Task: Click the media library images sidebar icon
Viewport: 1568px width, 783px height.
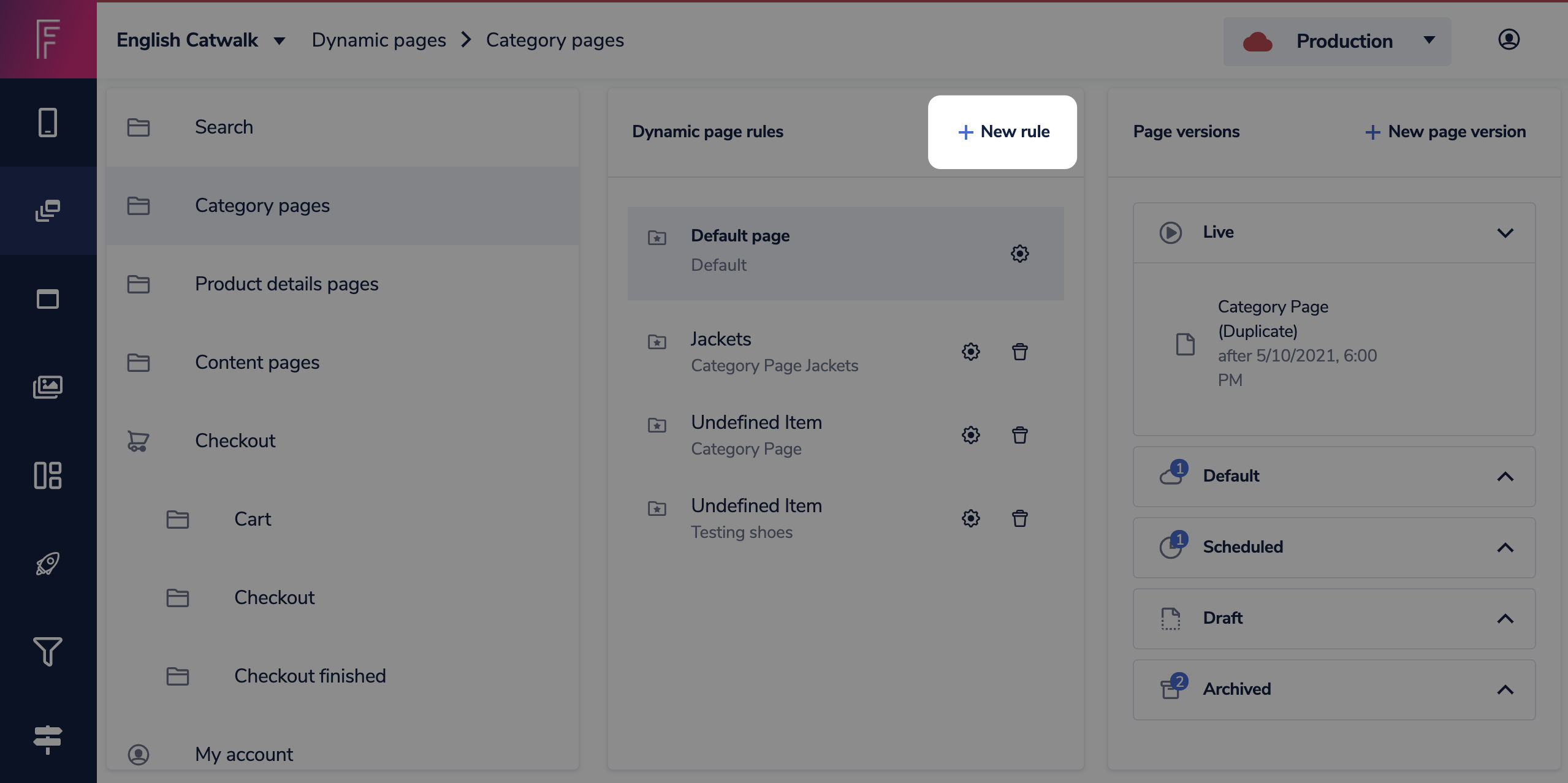Action: point(48,387)
